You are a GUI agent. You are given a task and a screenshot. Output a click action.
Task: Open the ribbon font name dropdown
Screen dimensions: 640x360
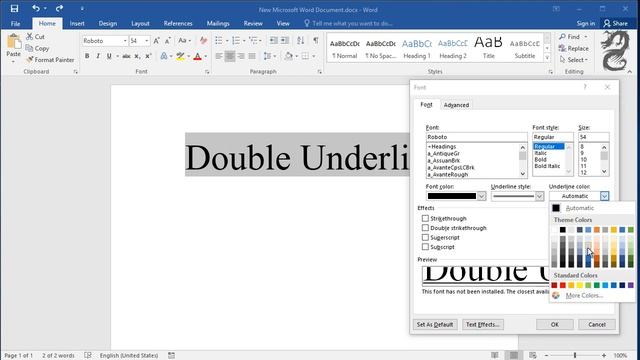125,41
